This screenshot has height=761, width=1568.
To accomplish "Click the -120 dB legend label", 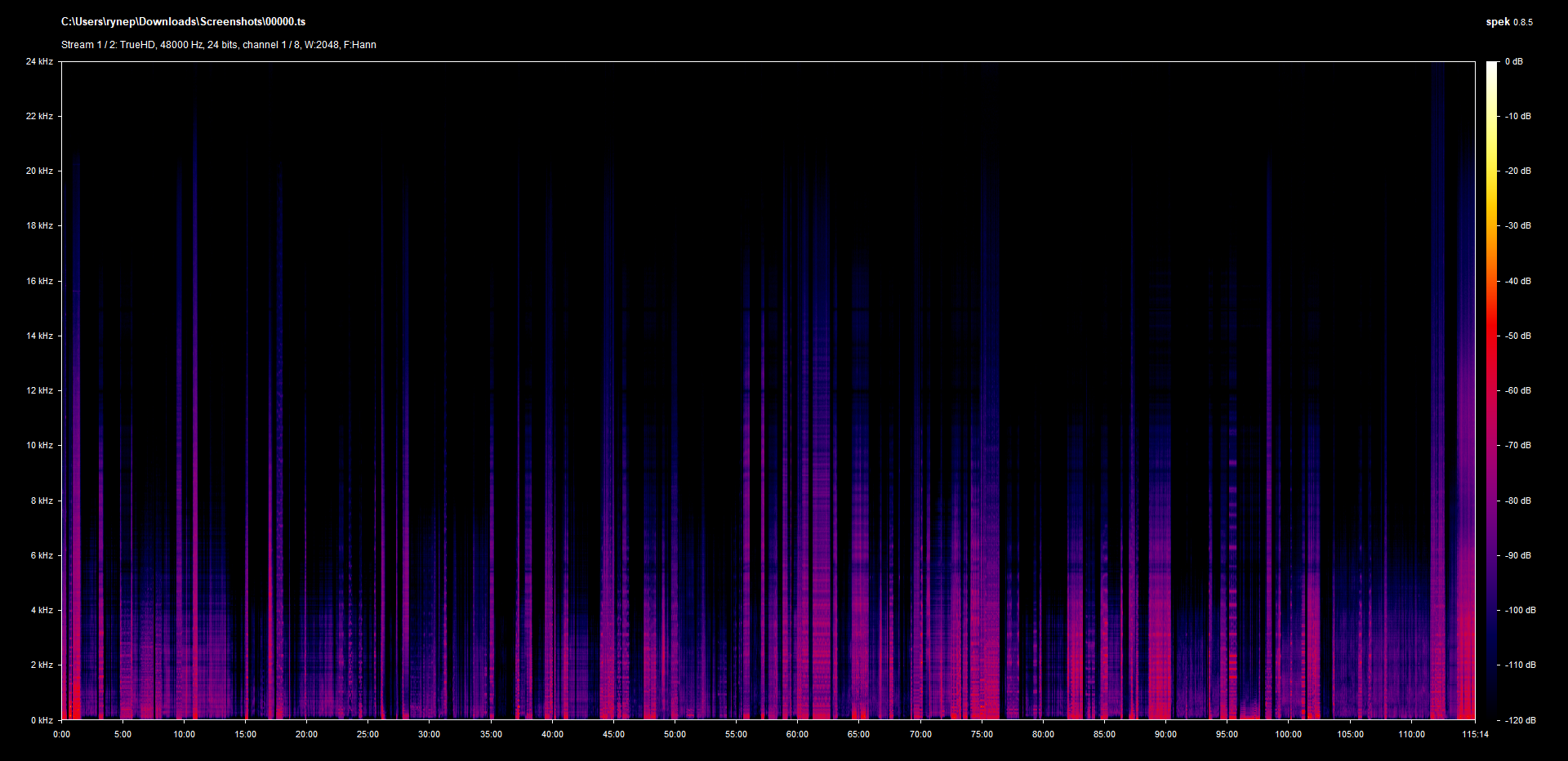I will 1520,720.
